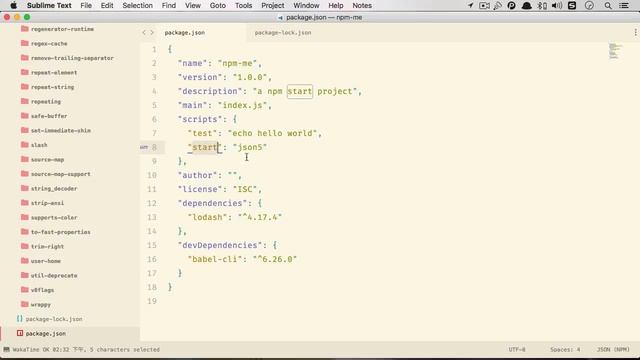Image resolution: width=640 pixels, height=360 pixels.
Task: Switch to the package-lock.json tab
Action: [283, 33]
